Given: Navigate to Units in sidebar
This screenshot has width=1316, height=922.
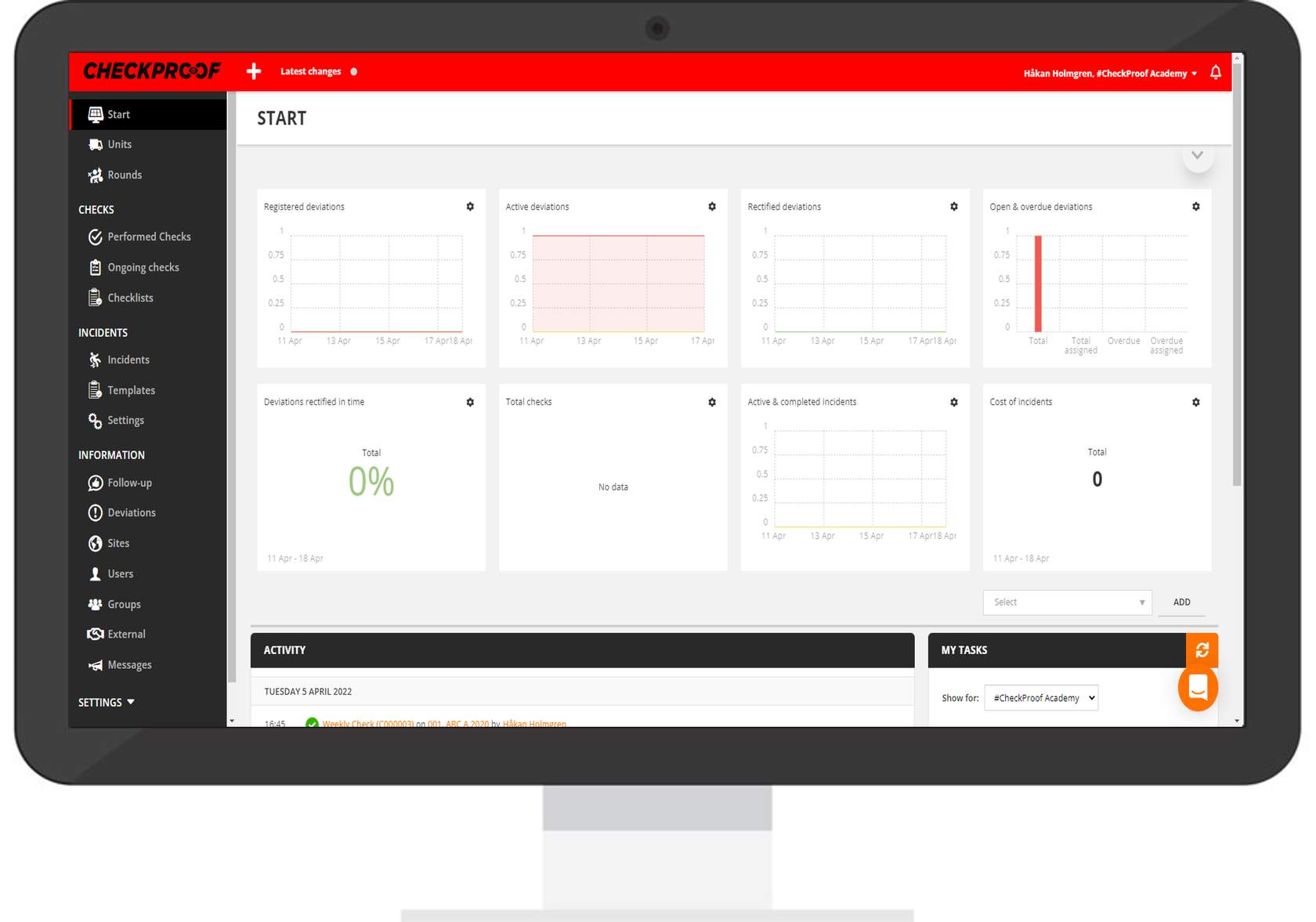Looking at the screenshot, I should pyautogui.click(x=119, y=145).
